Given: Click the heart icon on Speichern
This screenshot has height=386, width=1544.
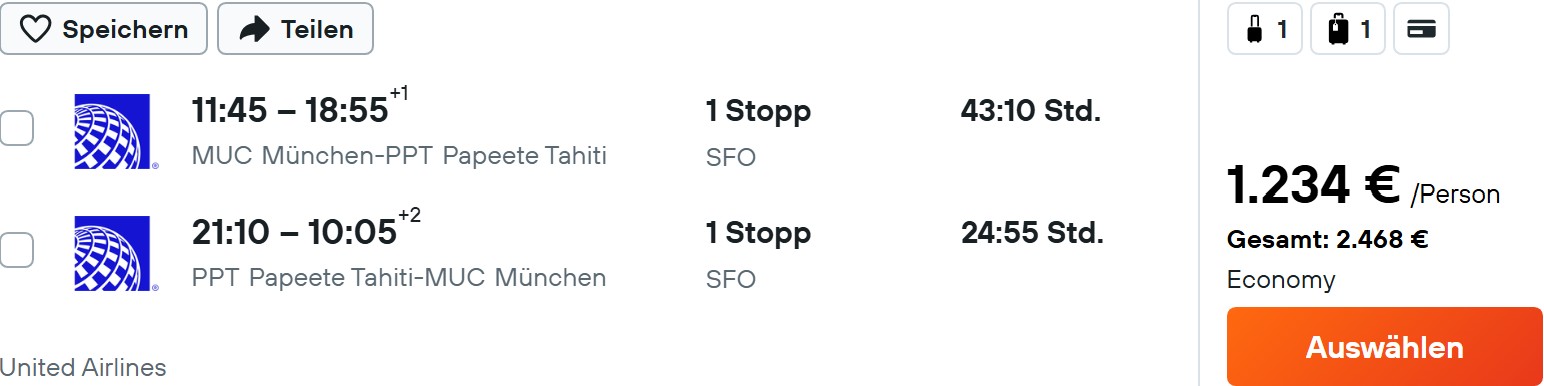Looking at the screenshot, I should [36, 29].
